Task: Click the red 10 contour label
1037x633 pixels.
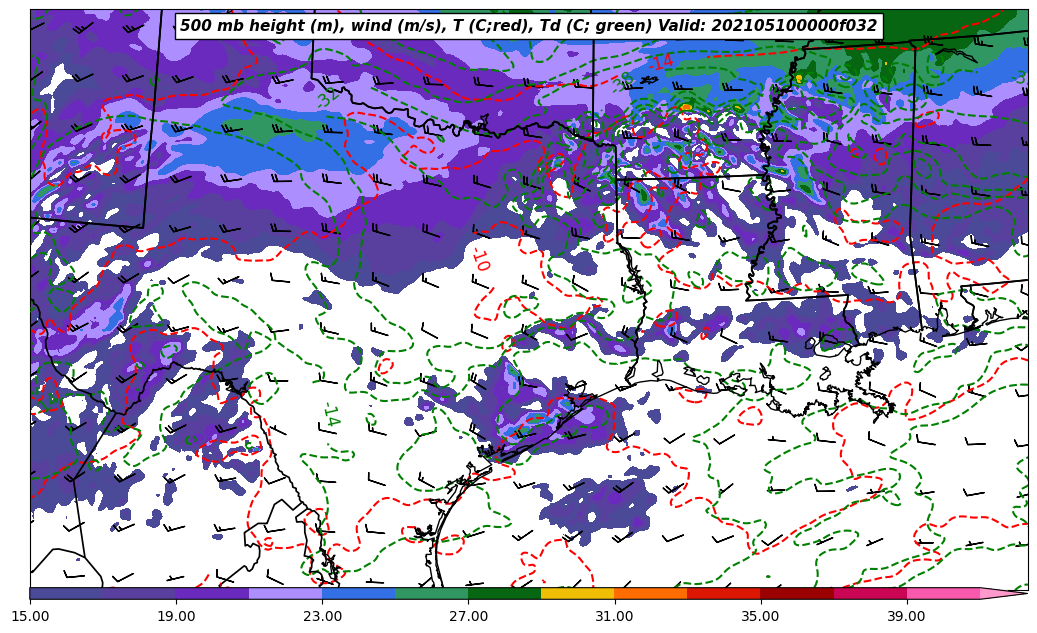Action: (x=481, y=261)
